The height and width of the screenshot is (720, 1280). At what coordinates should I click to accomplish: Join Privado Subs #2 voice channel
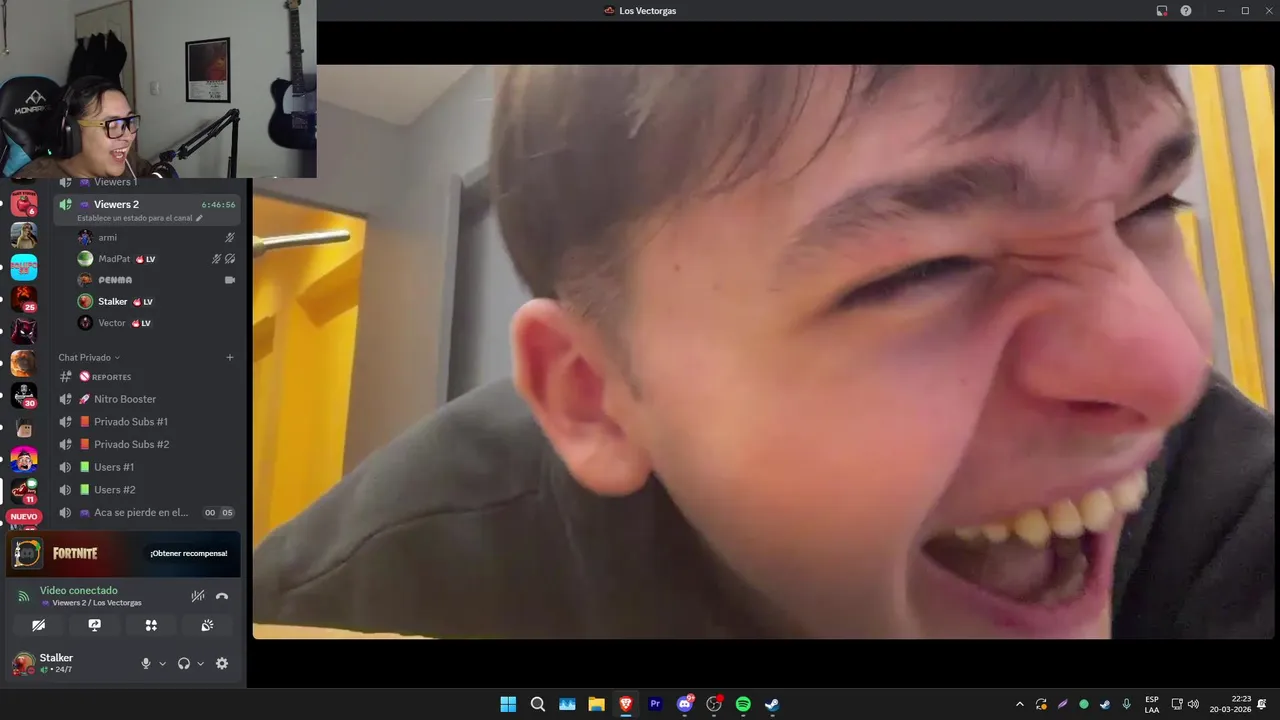[148, 444]
